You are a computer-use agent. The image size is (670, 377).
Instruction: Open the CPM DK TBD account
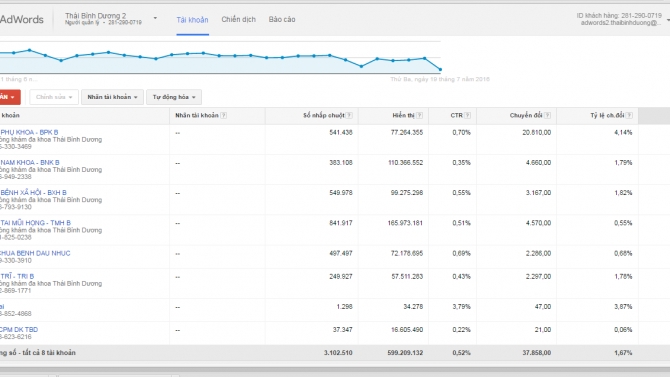19,330
